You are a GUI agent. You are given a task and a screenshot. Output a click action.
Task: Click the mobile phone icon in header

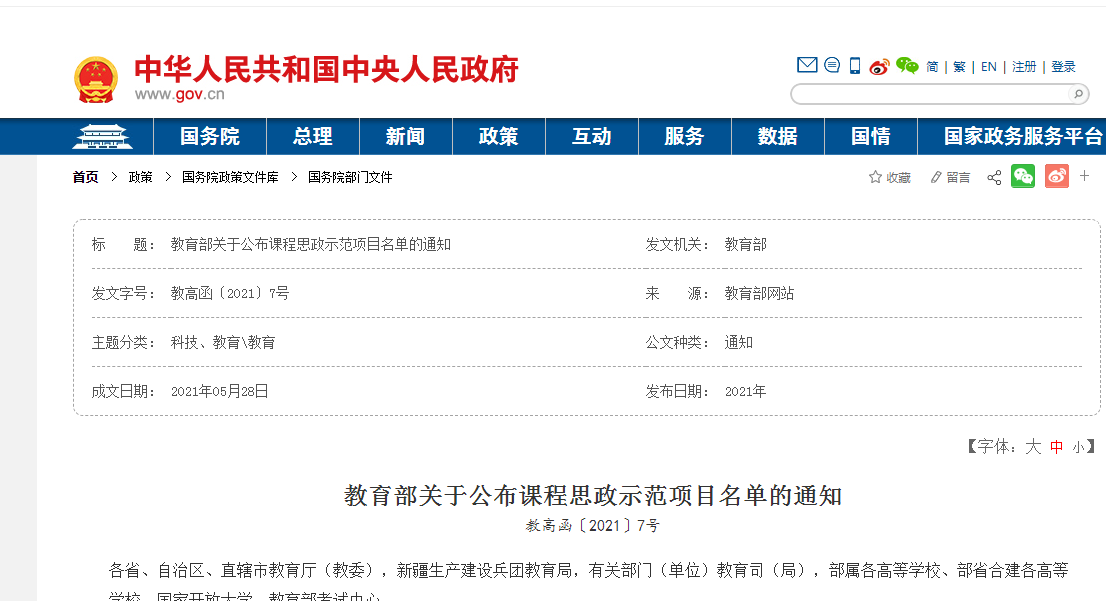855,66
